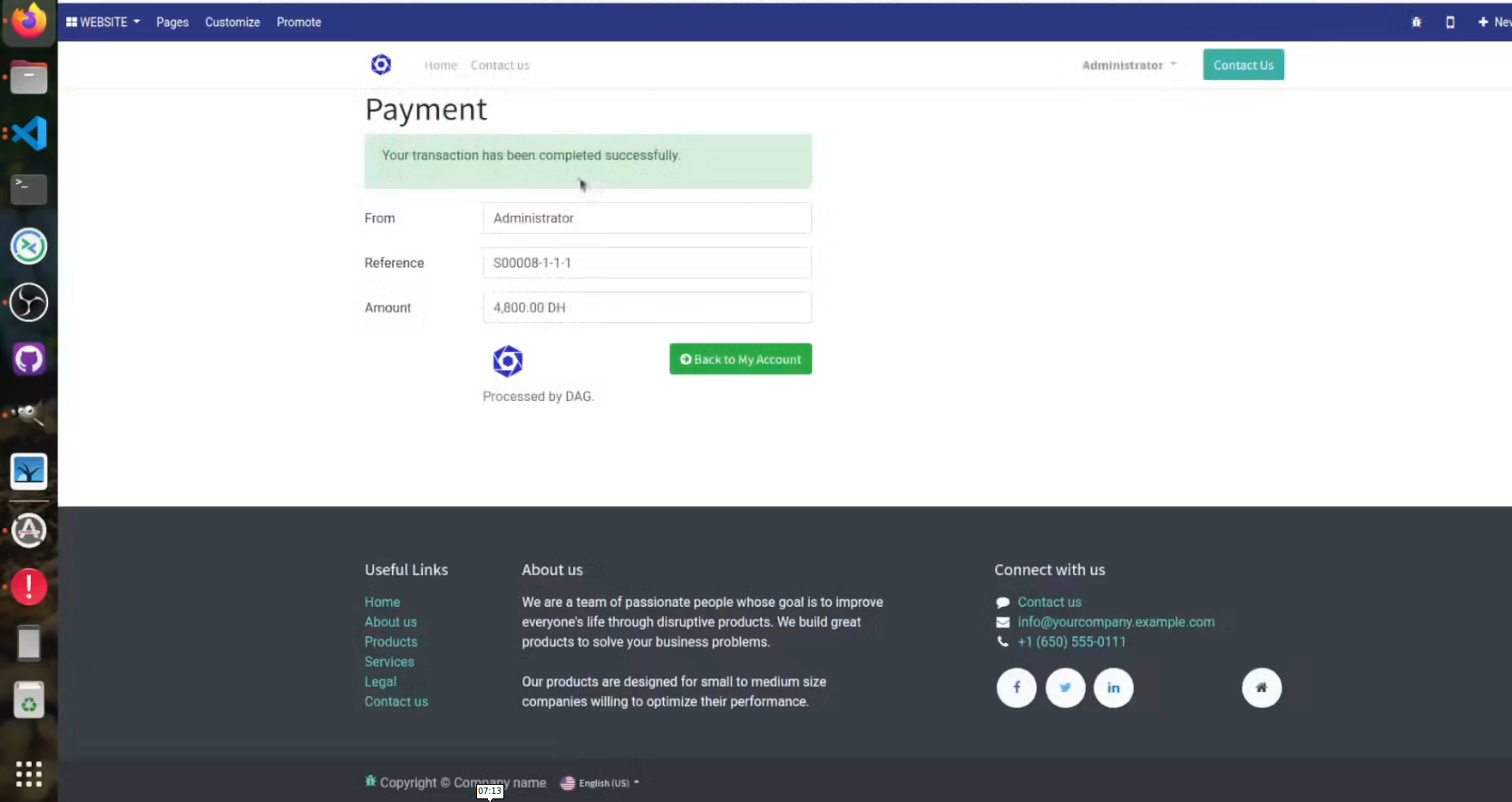The width and height of the screenshot is (1512, 802).
Task: Open Contact us link under Useful Links
Action: click(x=396, y=701)
